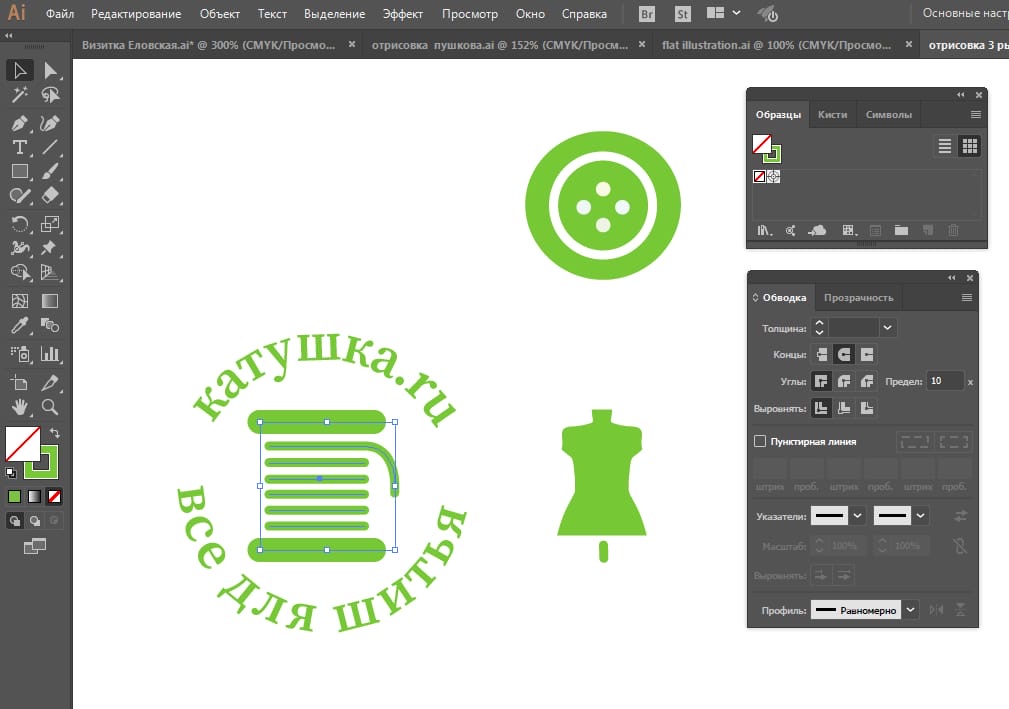This screenshot has width=1009, height=709.
Task: Pick the Eyedropper tool
Action: click(x=19, y=325)
